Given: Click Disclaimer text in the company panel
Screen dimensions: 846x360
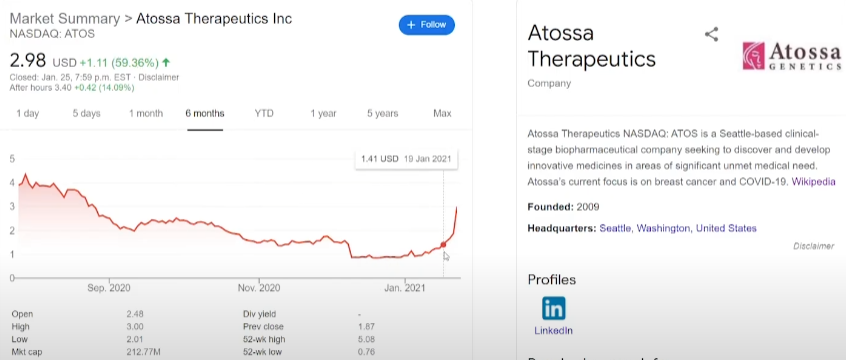Looking at the screenshot, I should pyautogui.click(x=813, y=246).
